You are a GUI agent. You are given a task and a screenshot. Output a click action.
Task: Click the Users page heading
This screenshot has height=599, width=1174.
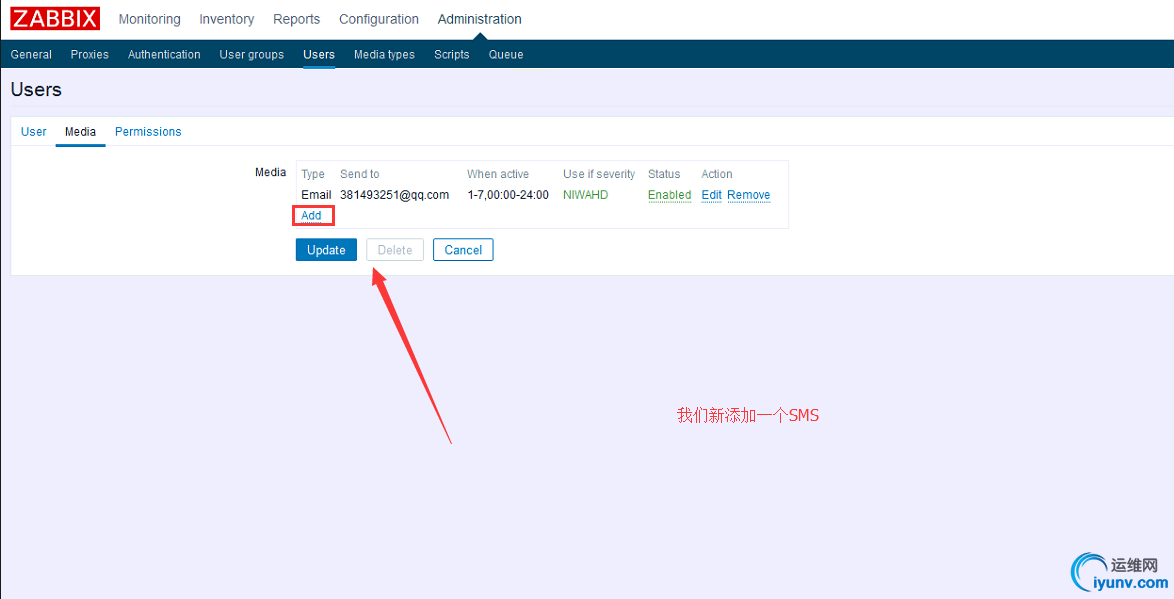coord(36,90)
